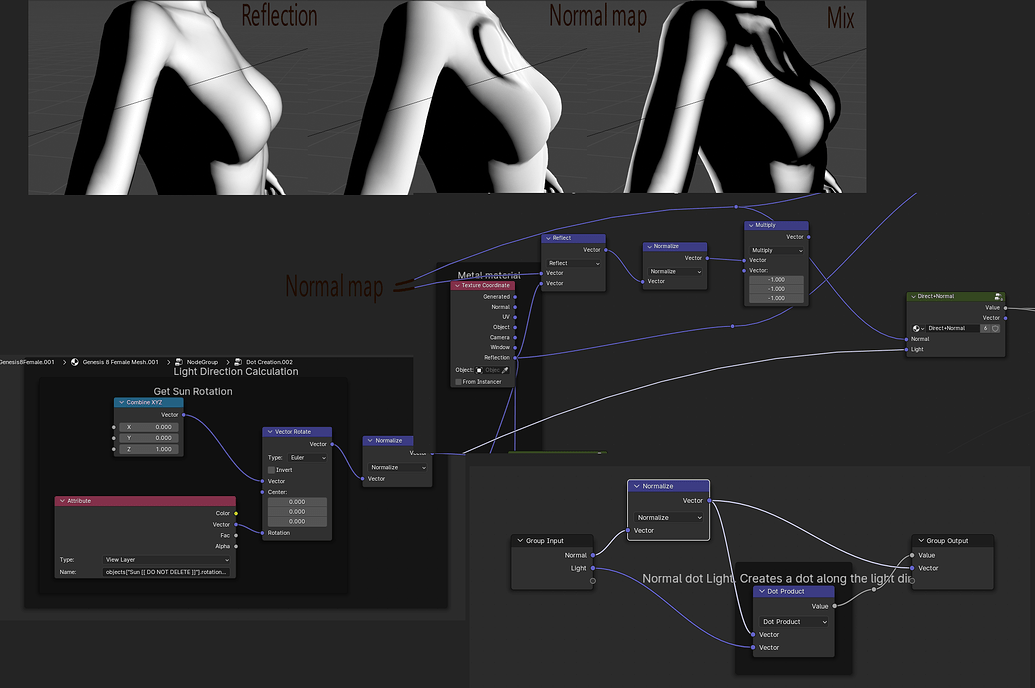Viewport: 1035px width, 688px height.
Task: Collapse the Dot Product node
Action: coord(762,592)
